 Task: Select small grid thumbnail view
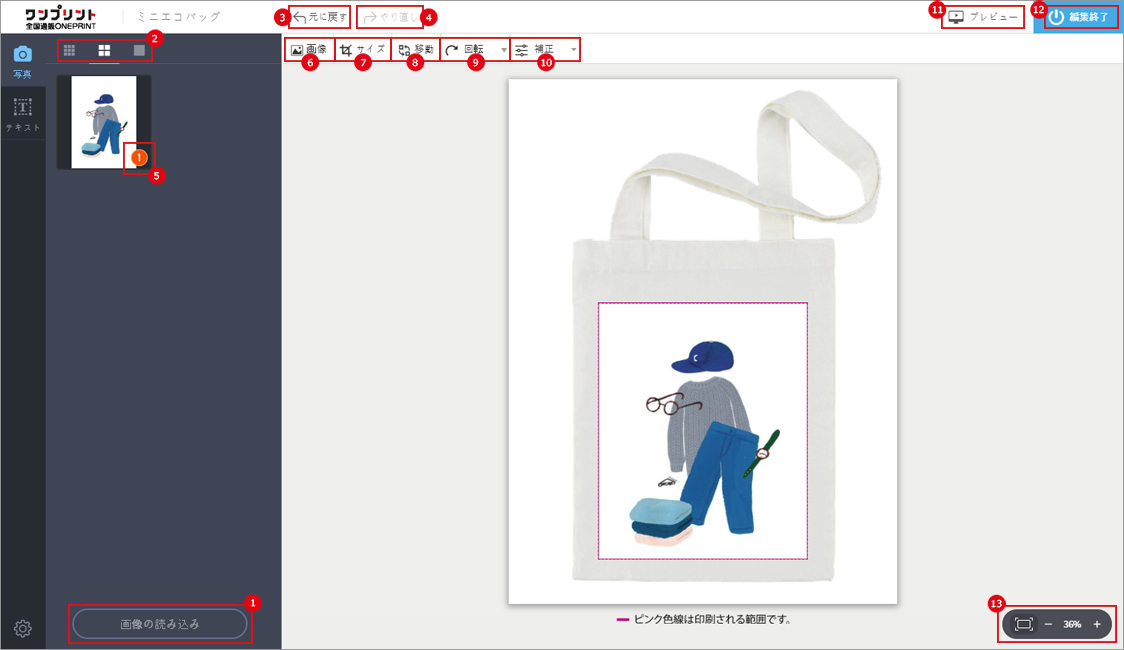(x=69, y=50)
